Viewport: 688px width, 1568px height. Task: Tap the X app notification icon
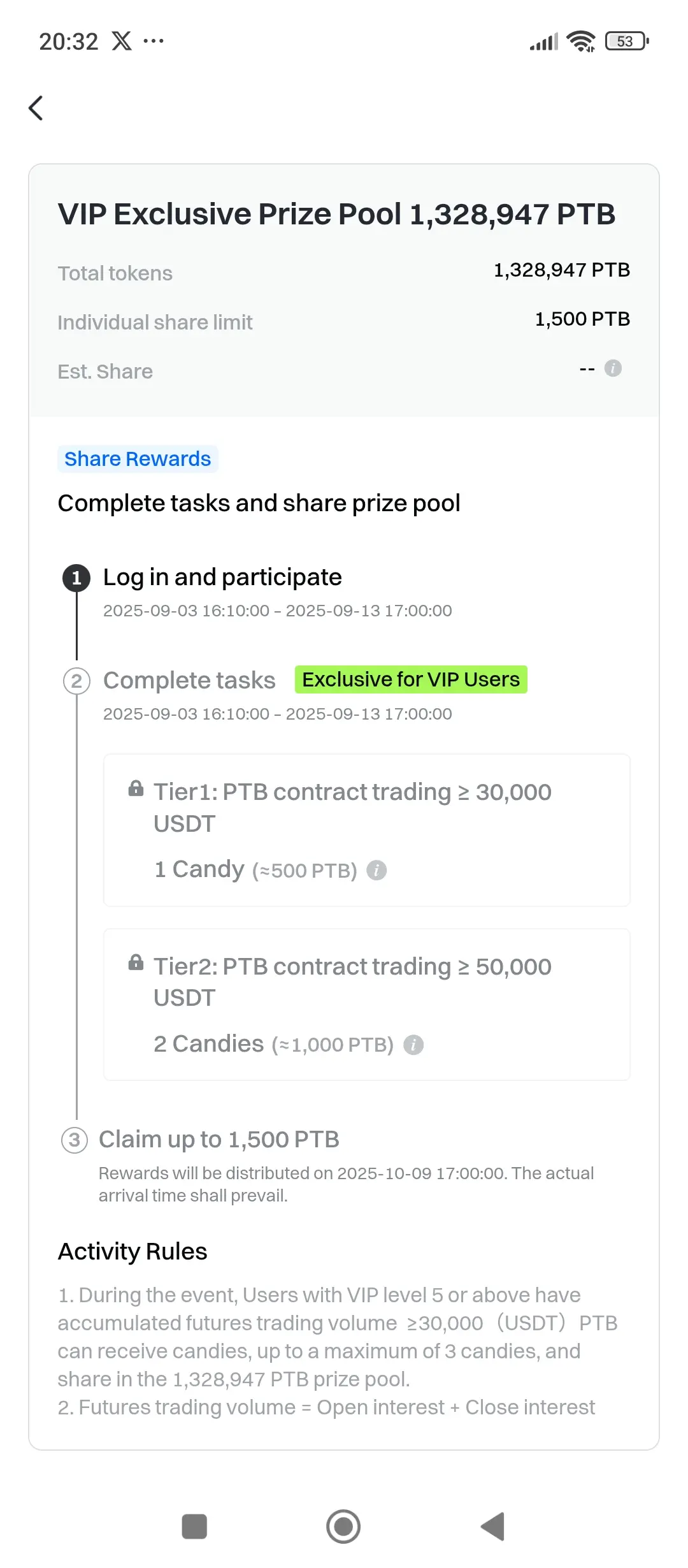tap(122, 41)
